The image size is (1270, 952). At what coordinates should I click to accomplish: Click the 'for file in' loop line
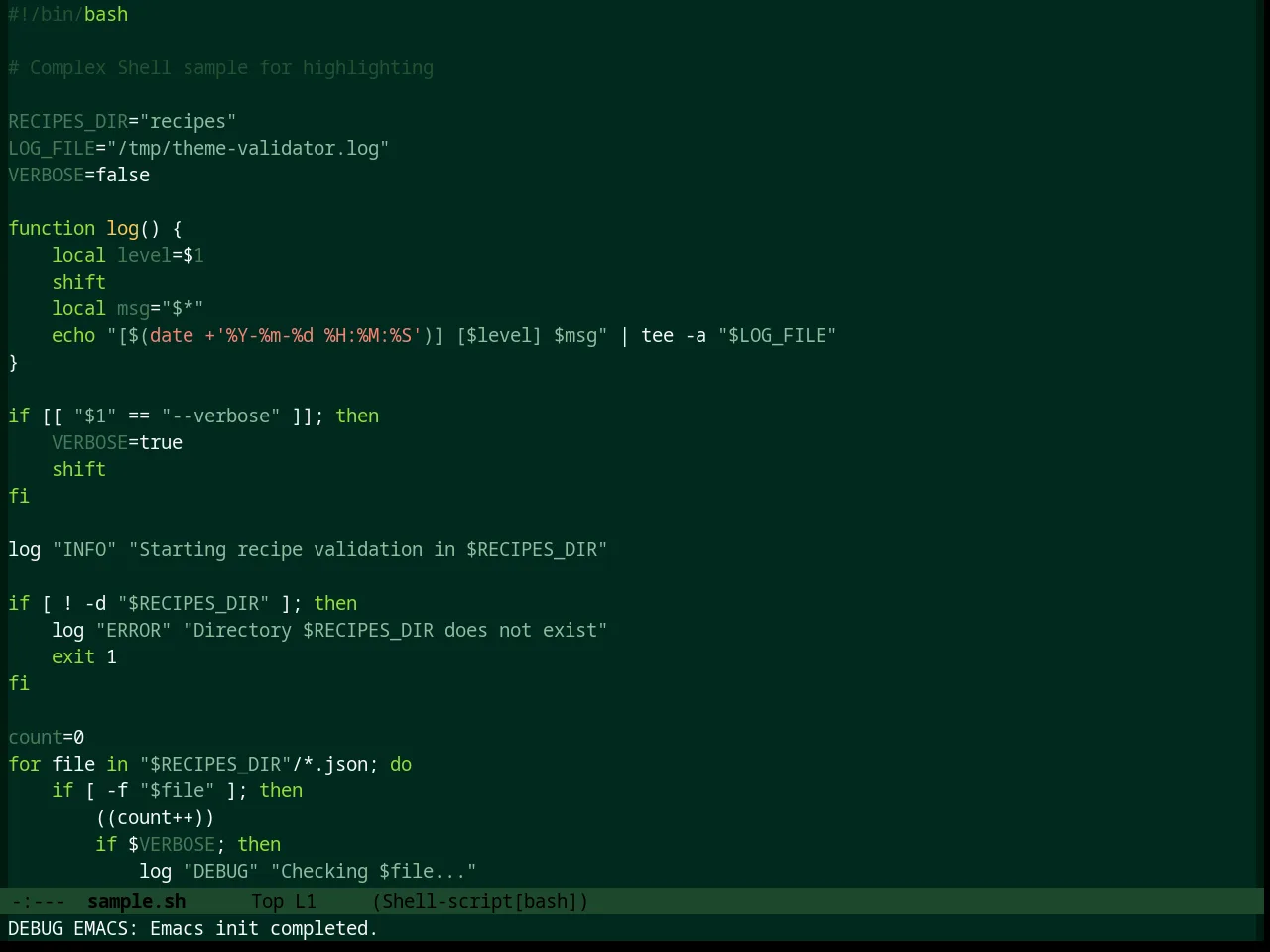pyautogui.click(x=210, y=764)
